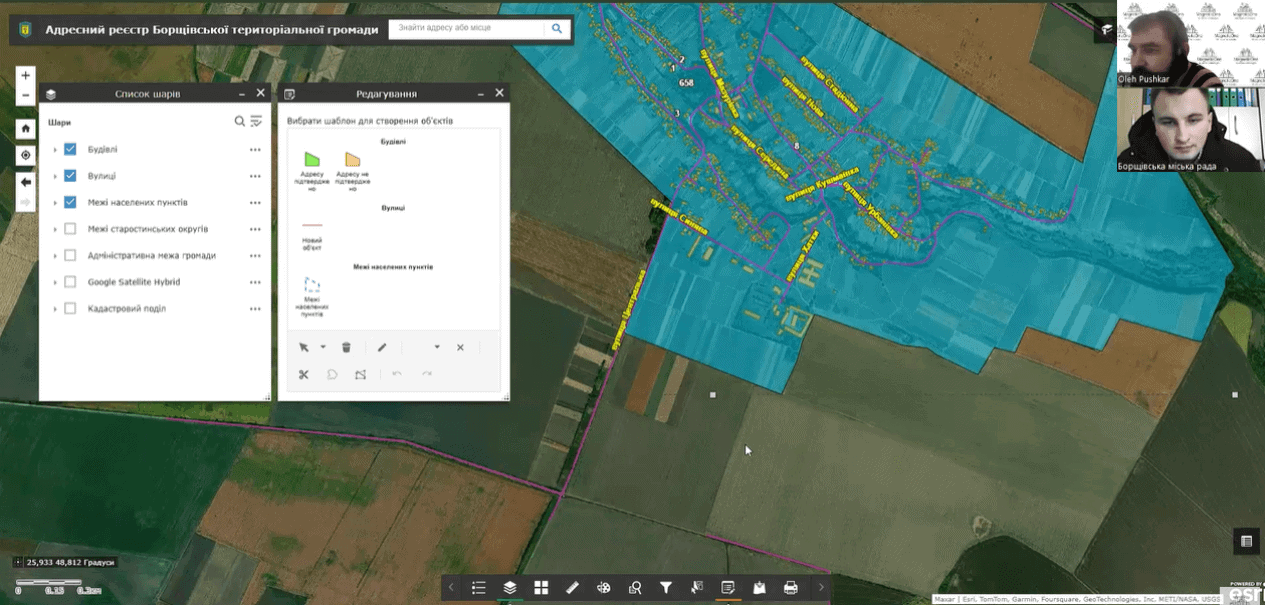Turn on Google Satellite Hybrid layer
This screenshot has height=605, width=1265.
[x=70, y=282]
